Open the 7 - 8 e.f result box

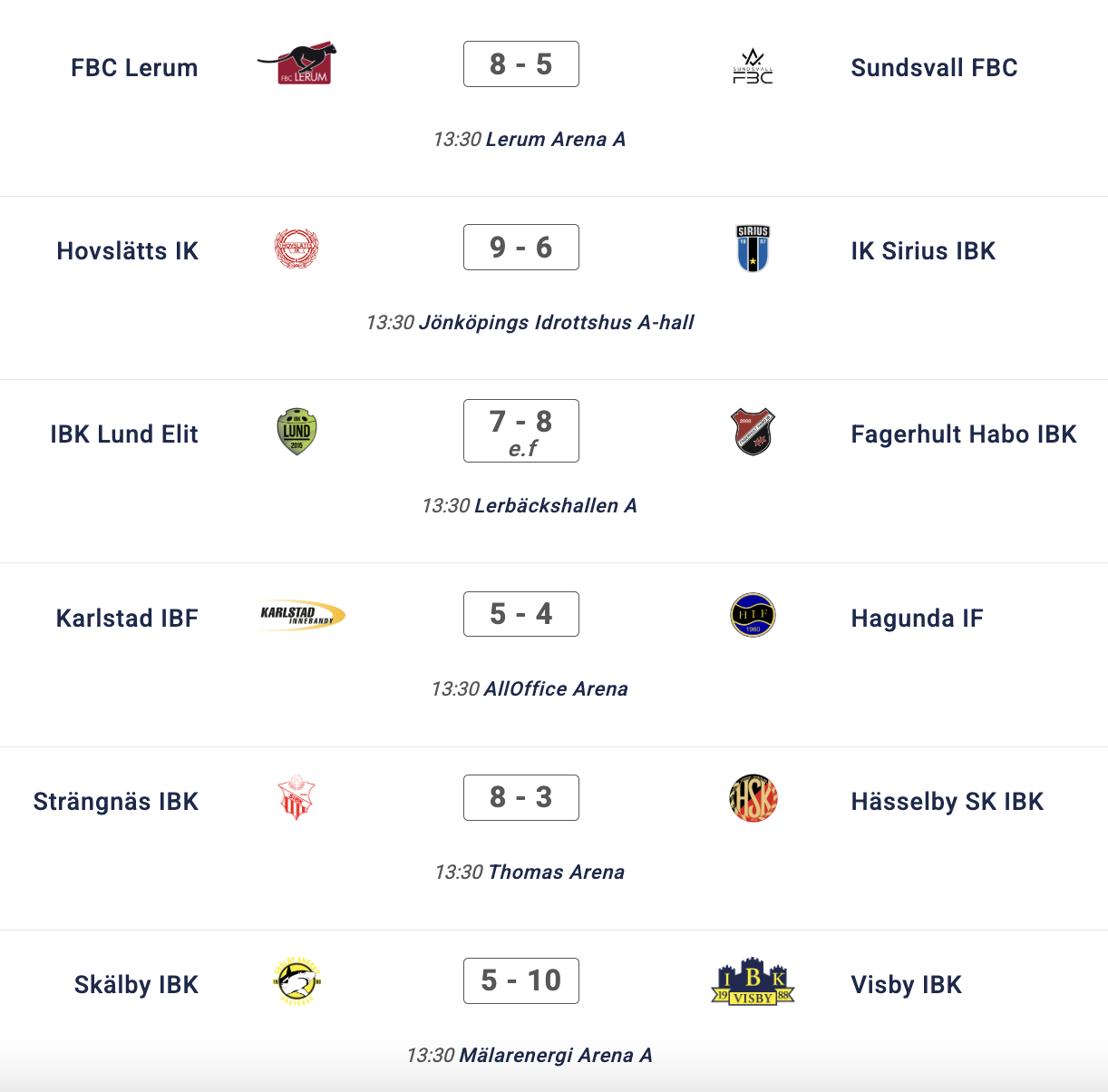[x=521, y=431]
